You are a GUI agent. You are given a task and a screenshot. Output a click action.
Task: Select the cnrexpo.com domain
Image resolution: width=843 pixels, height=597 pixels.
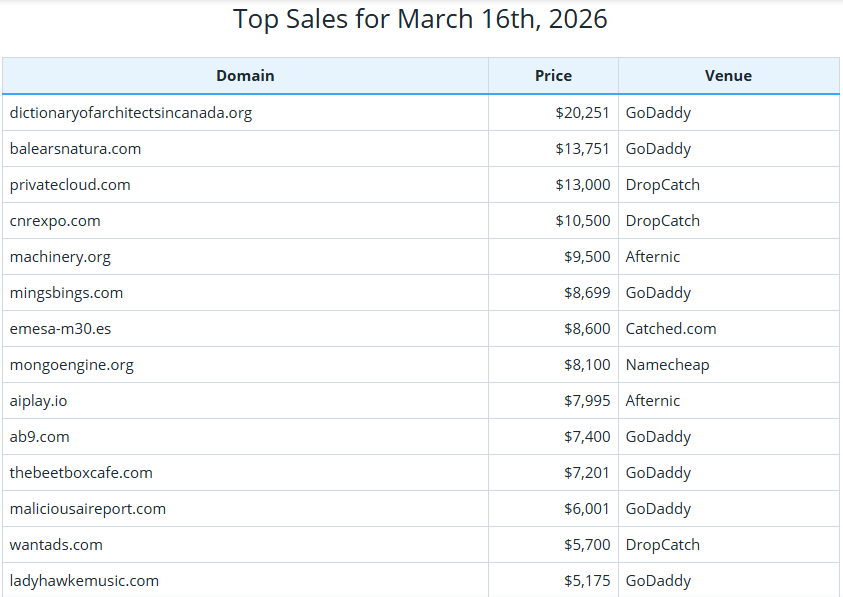[54, 220]
